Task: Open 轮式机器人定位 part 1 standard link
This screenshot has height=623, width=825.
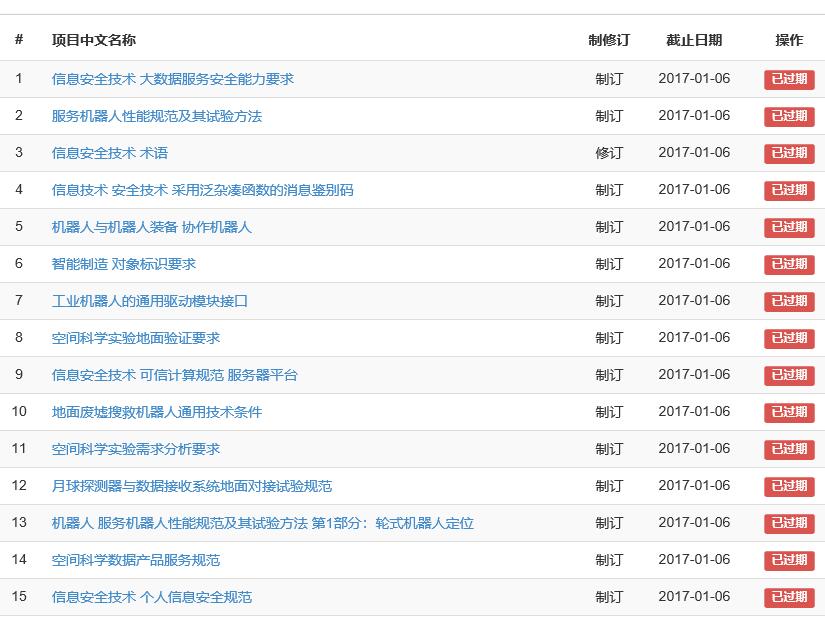Action: [x=262, y=523]
